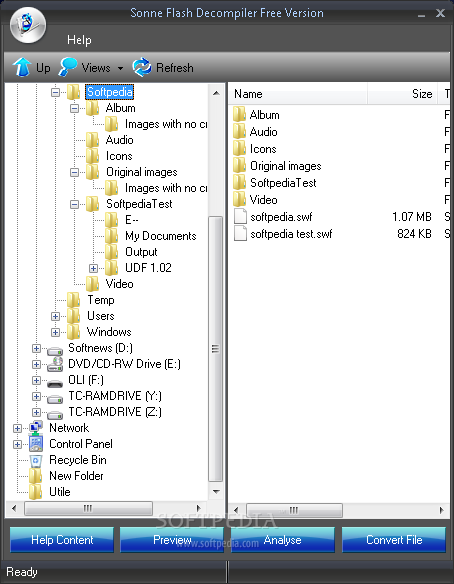Click the TC-RAMDRIVE (Y:) drive icon
The width and height of the screenshot is (454, 584).
point(55,399)
